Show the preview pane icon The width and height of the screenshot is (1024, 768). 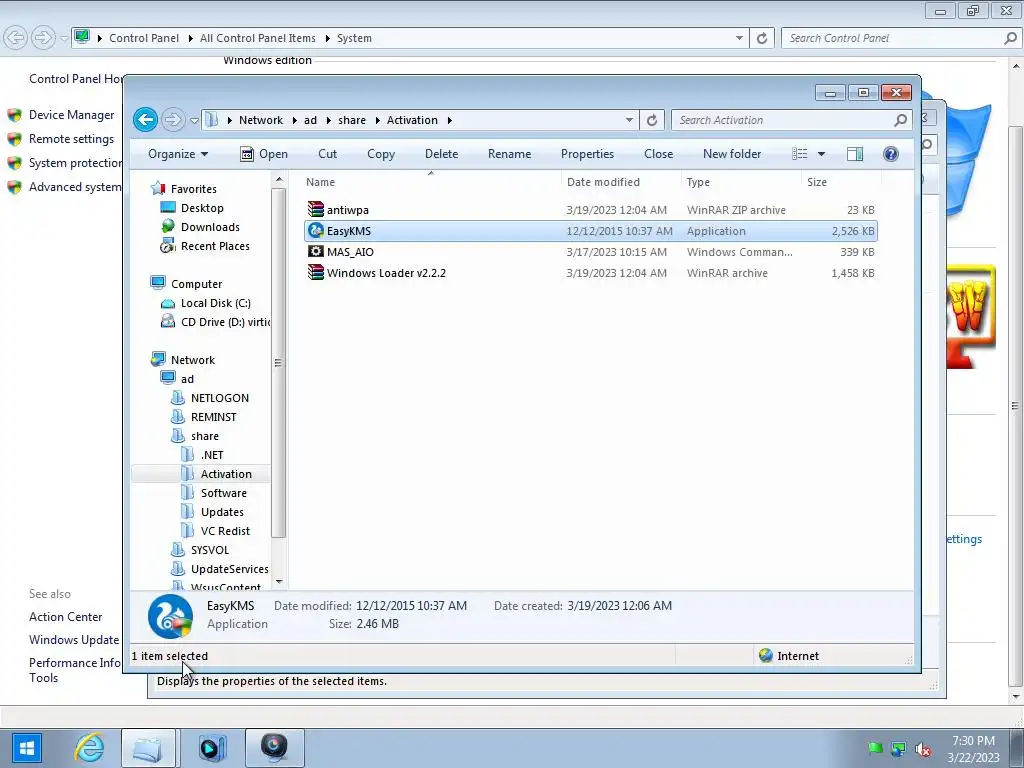point(854,154)
